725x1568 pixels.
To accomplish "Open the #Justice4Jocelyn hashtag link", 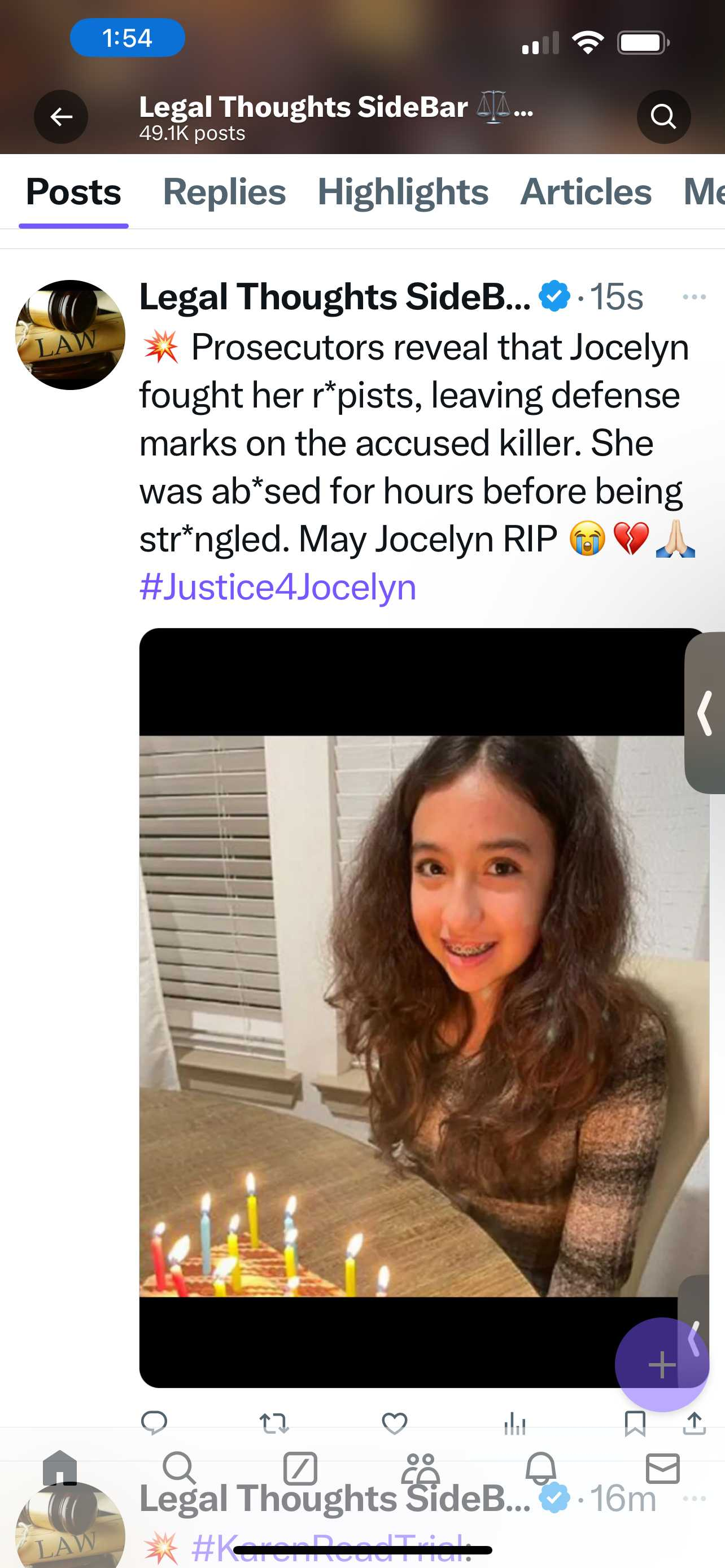I will point(278,587).
